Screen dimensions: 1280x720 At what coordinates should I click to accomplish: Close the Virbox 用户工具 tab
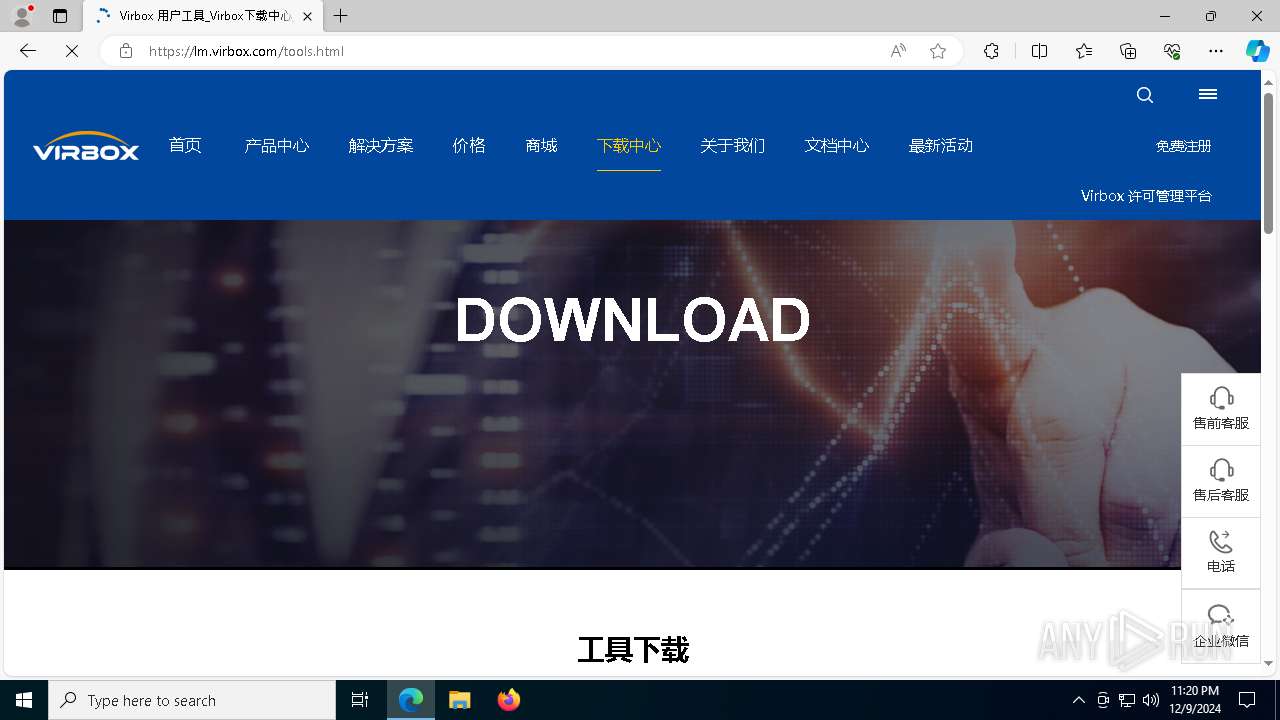pyautogui.click(x=307, y=16)
